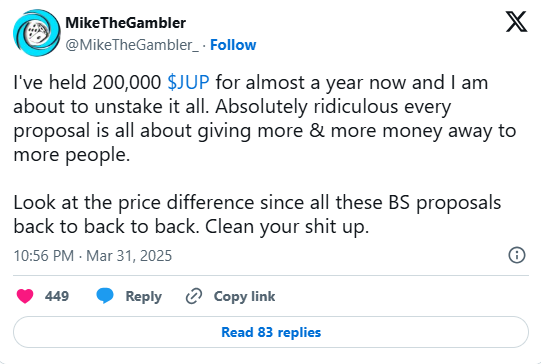Click the text 'back to back to back'
The image size is (541, 364).
tap(107, 227)
